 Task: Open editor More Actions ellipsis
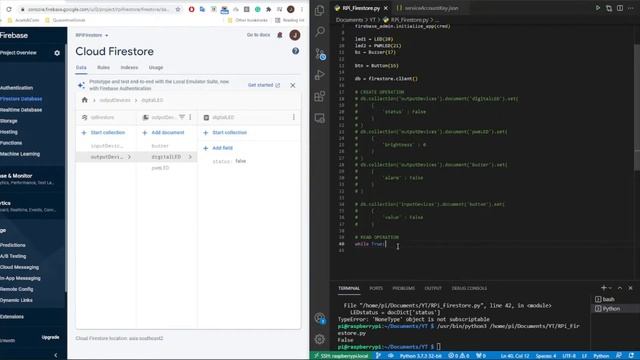coord(631,8)
